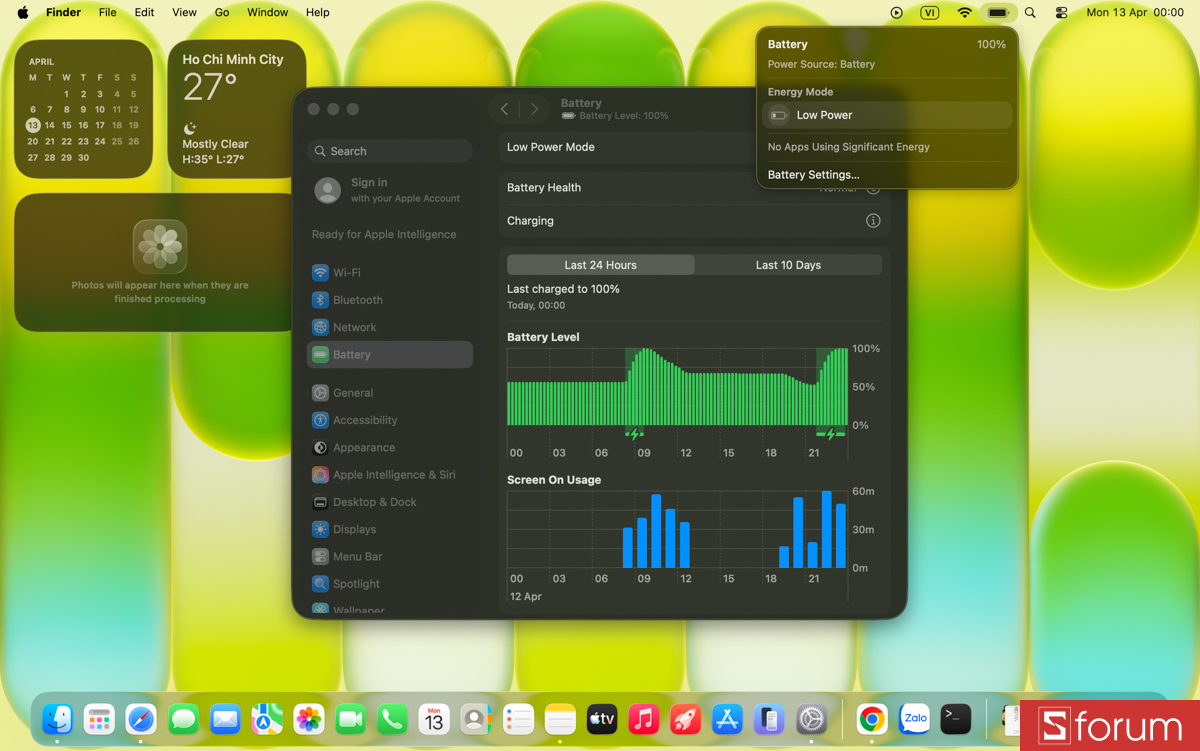Click the Search field in System Settings
Image resolution: width=1200 pixels, height=751 pixels.
[x=390, y=150]
